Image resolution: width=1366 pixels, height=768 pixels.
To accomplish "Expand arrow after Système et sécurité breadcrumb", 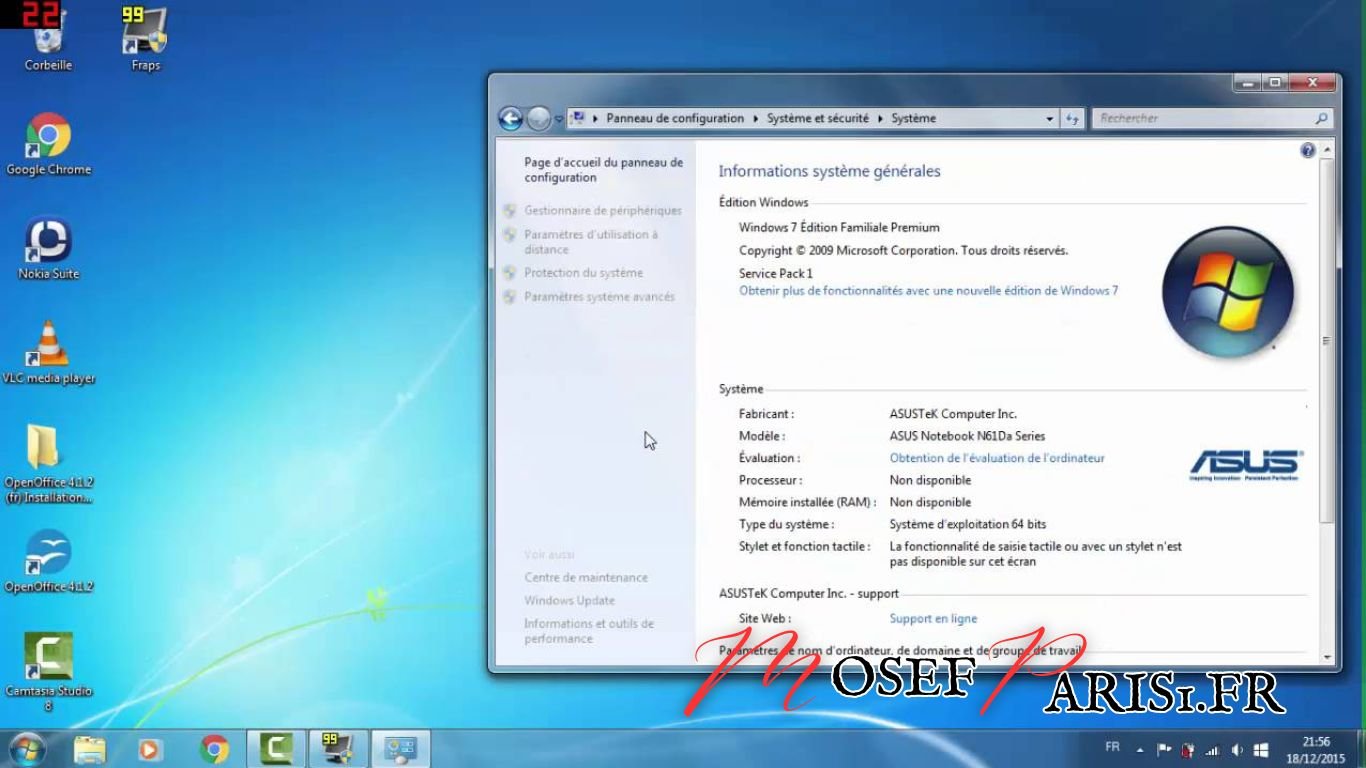I will tap(881, 118).
